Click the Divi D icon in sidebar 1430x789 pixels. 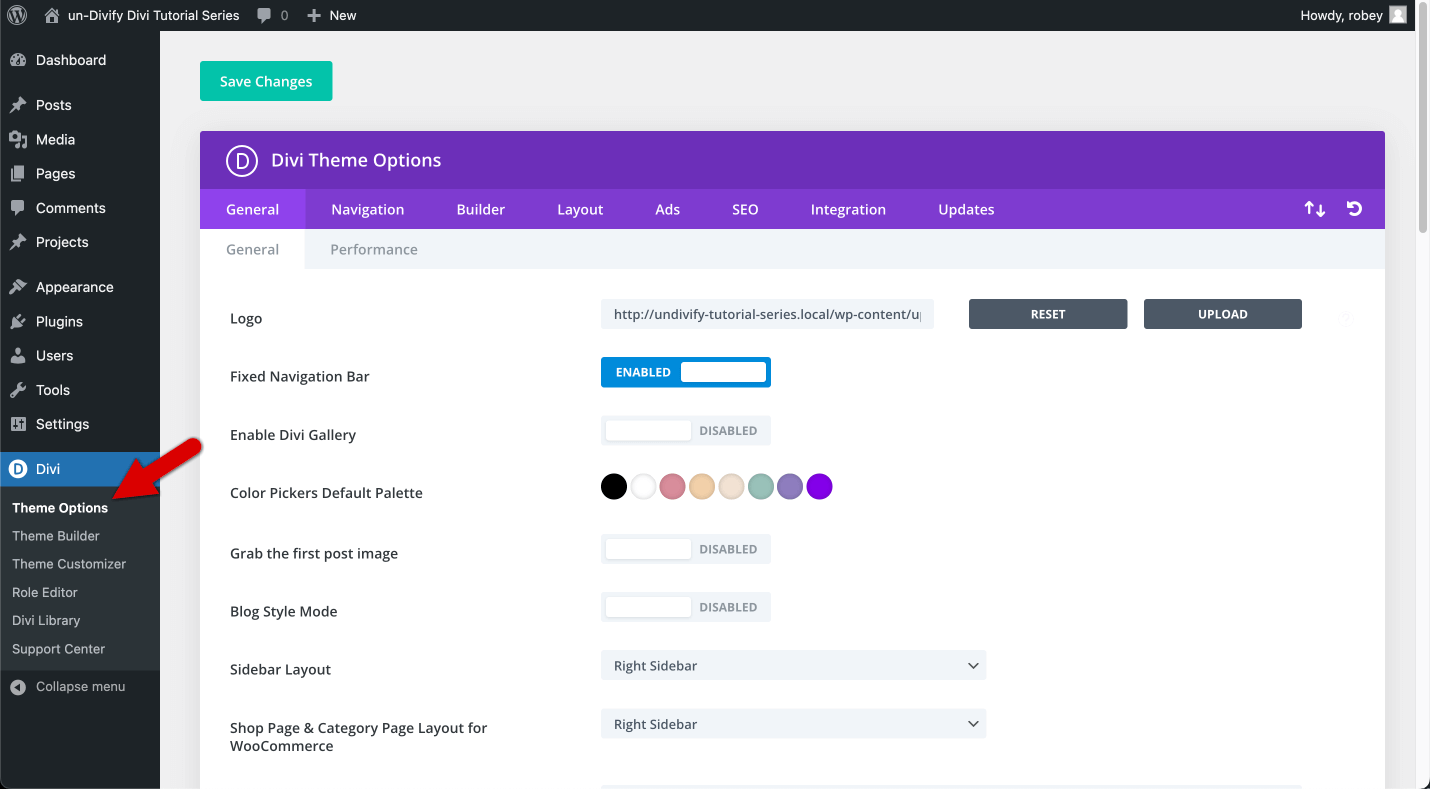point(18,469)
